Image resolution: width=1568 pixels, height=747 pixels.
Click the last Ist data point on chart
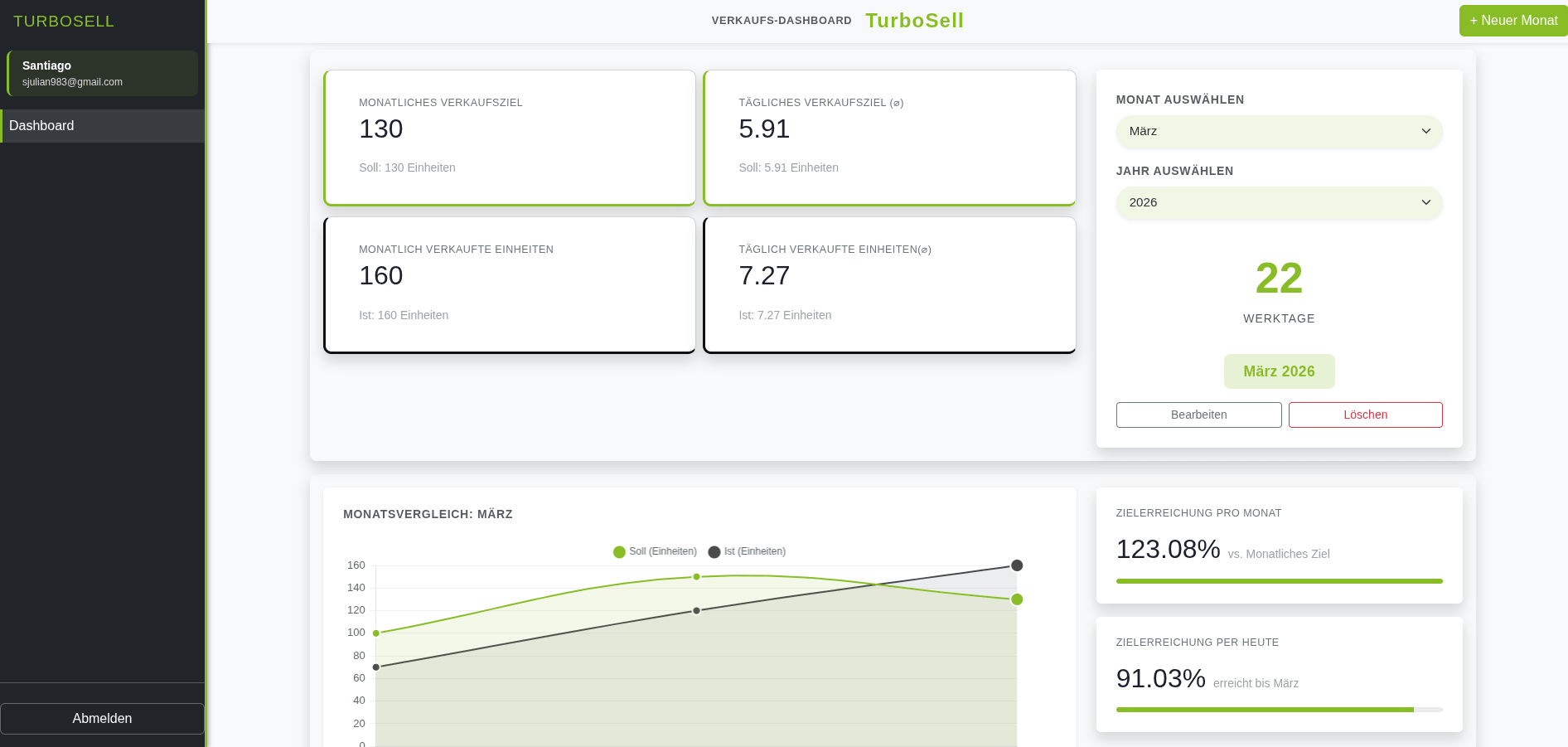(x=1017, y=565)
